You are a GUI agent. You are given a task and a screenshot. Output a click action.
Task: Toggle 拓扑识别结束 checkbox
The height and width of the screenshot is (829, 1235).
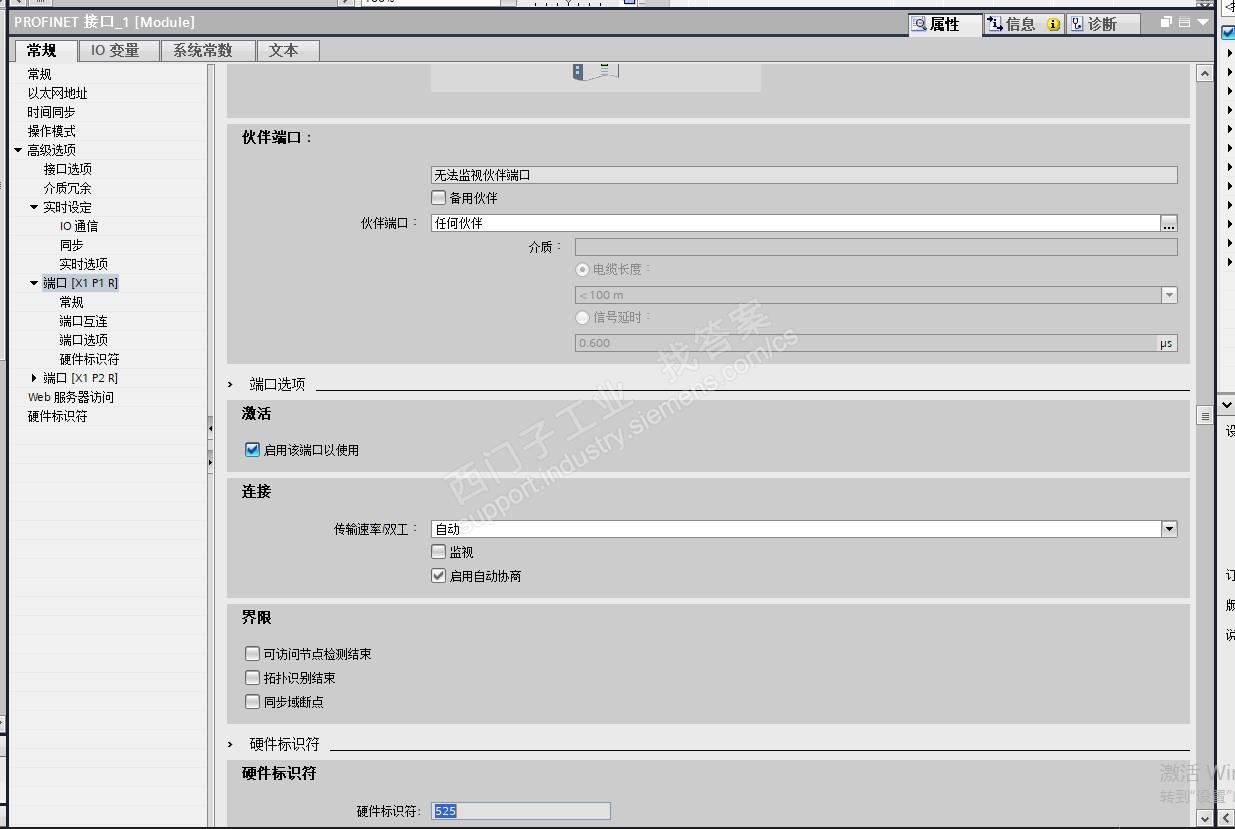coord(252,678)
